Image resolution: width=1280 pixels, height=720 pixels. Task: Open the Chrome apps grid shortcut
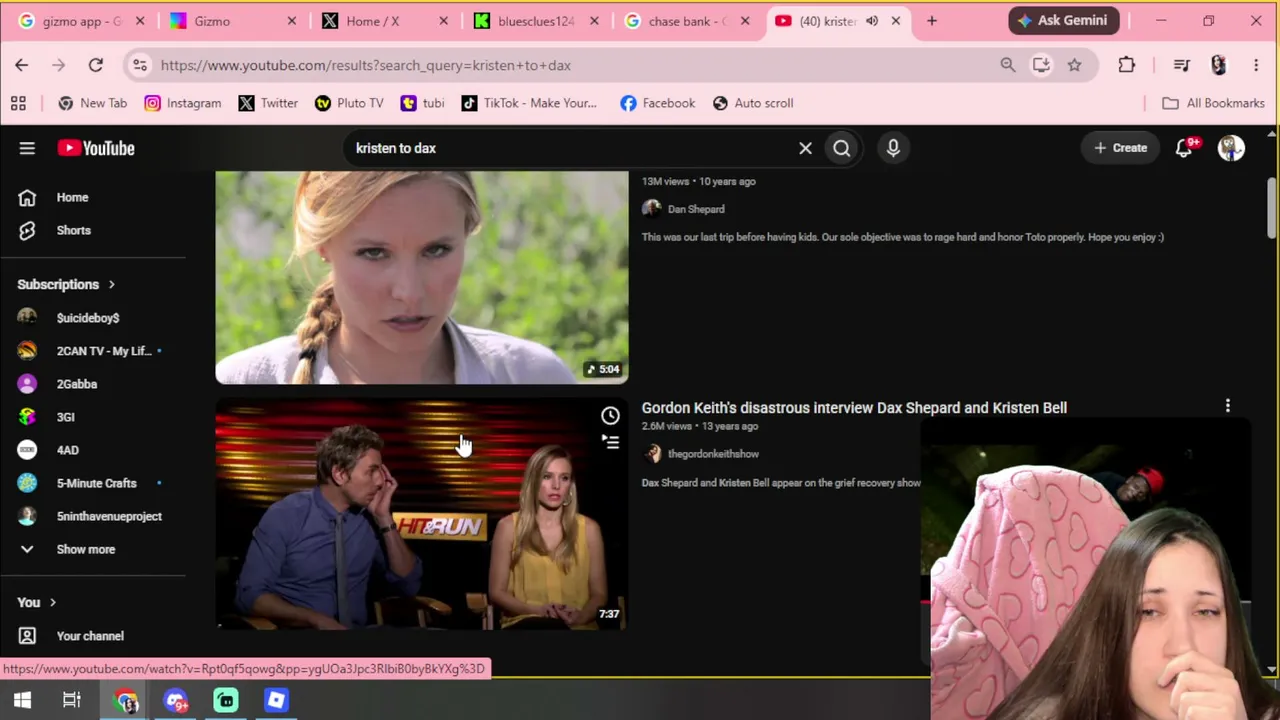point(18,103)
